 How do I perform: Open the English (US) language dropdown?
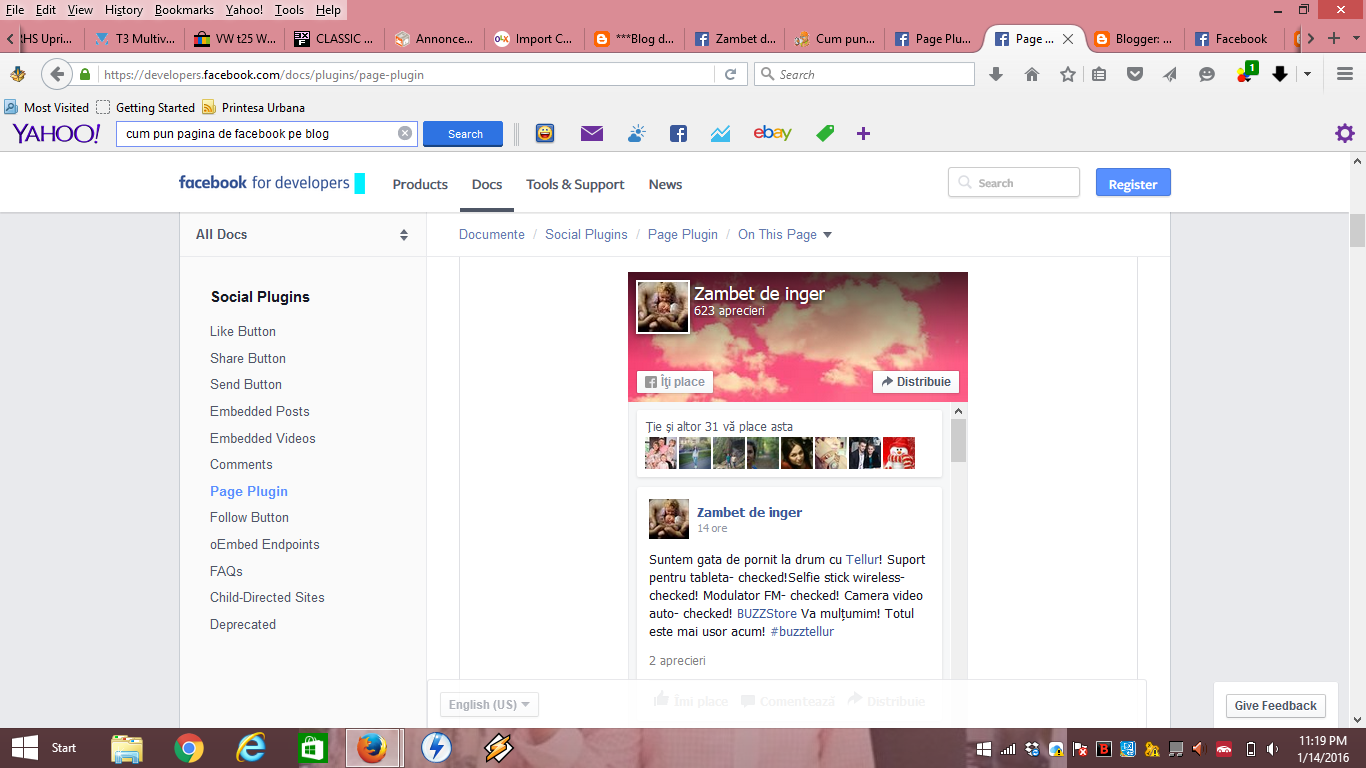click(489, 704)
